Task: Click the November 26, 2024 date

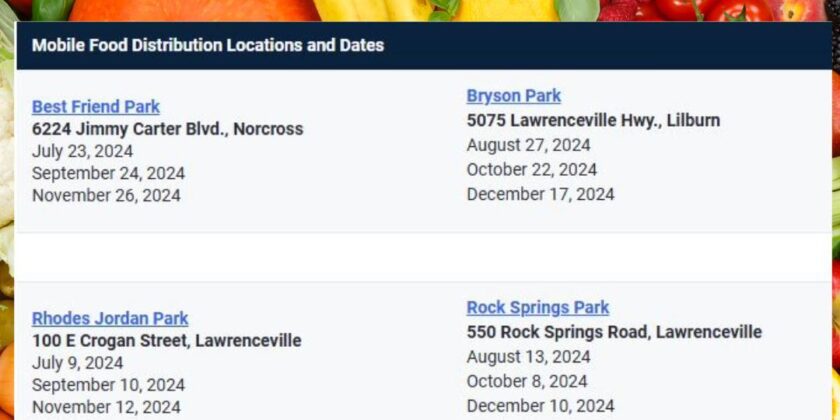Action: click(106, 196)
